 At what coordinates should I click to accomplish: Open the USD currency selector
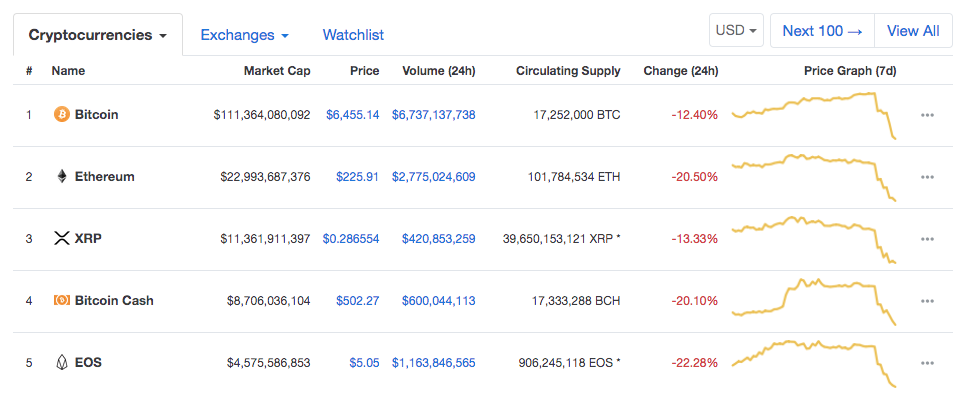coord(736,31)
